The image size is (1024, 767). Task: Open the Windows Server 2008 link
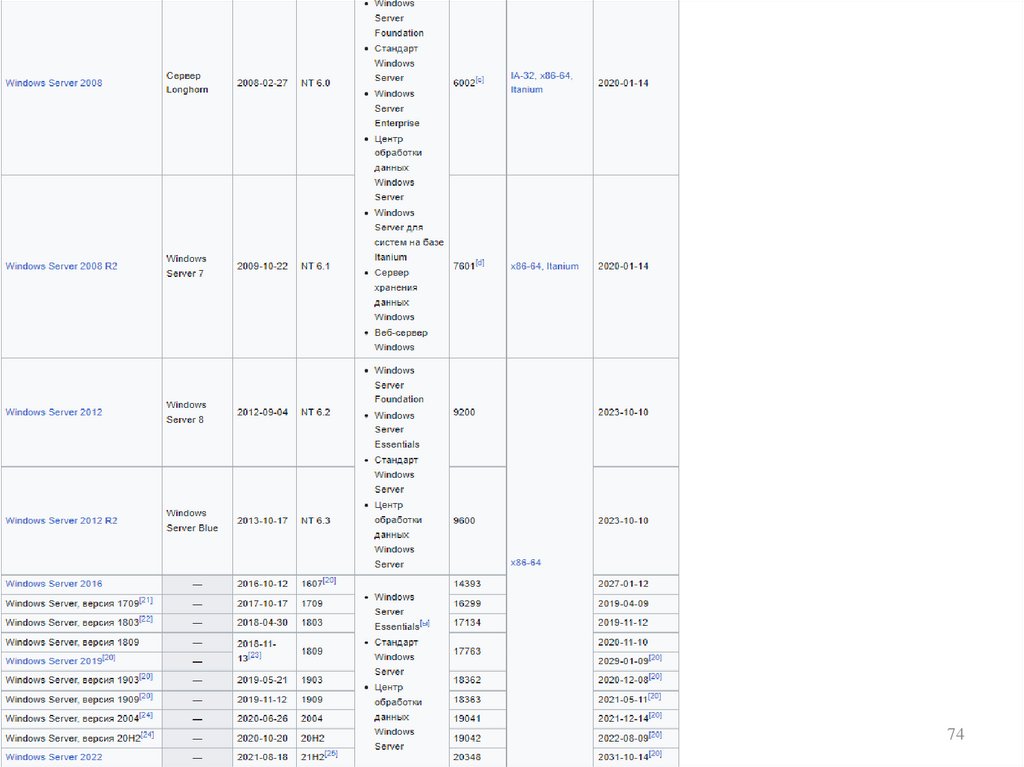(54, 83)
